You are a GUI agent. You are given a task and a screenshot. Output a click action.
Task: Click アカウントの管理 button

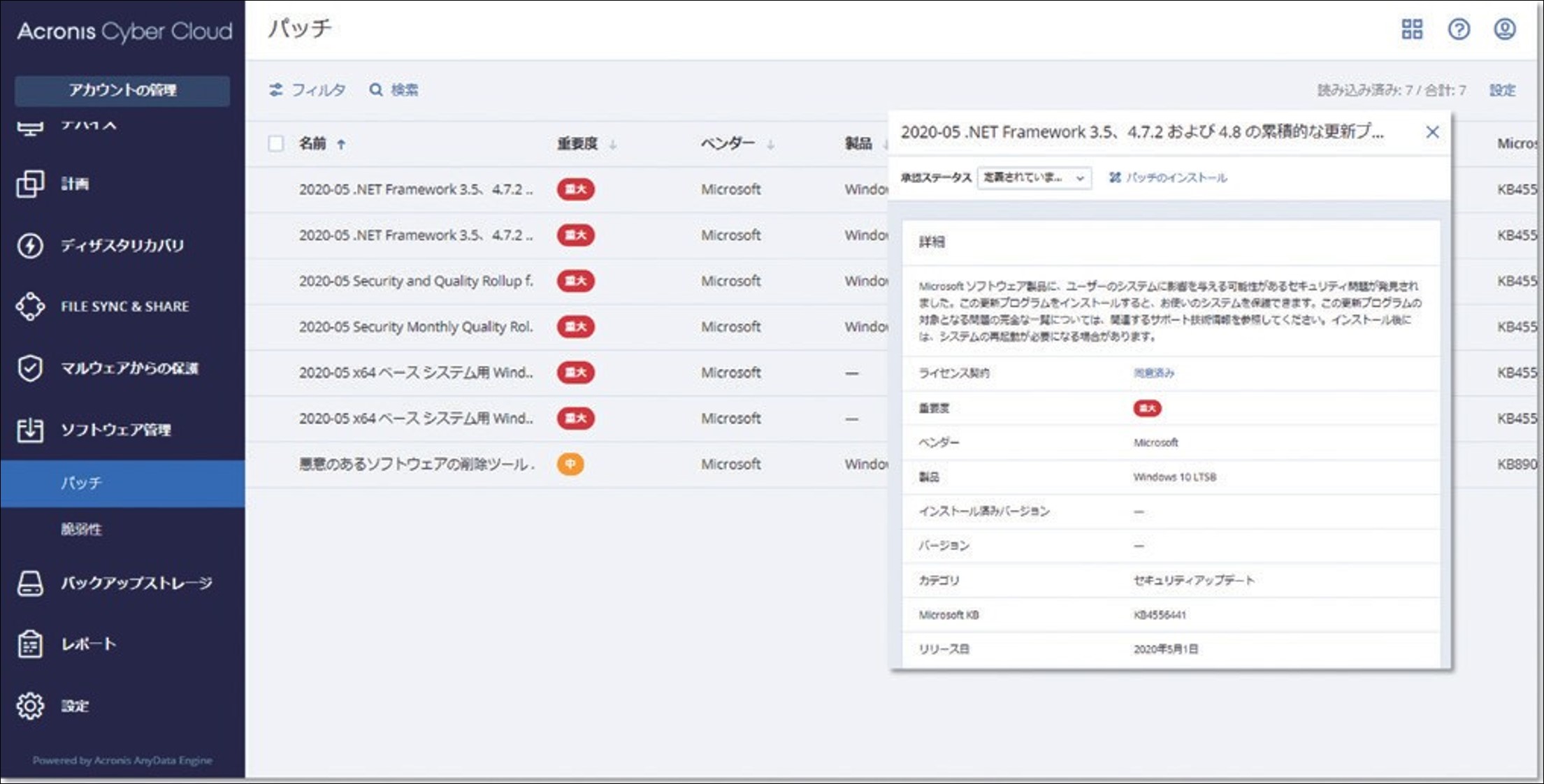pos(122,90)
